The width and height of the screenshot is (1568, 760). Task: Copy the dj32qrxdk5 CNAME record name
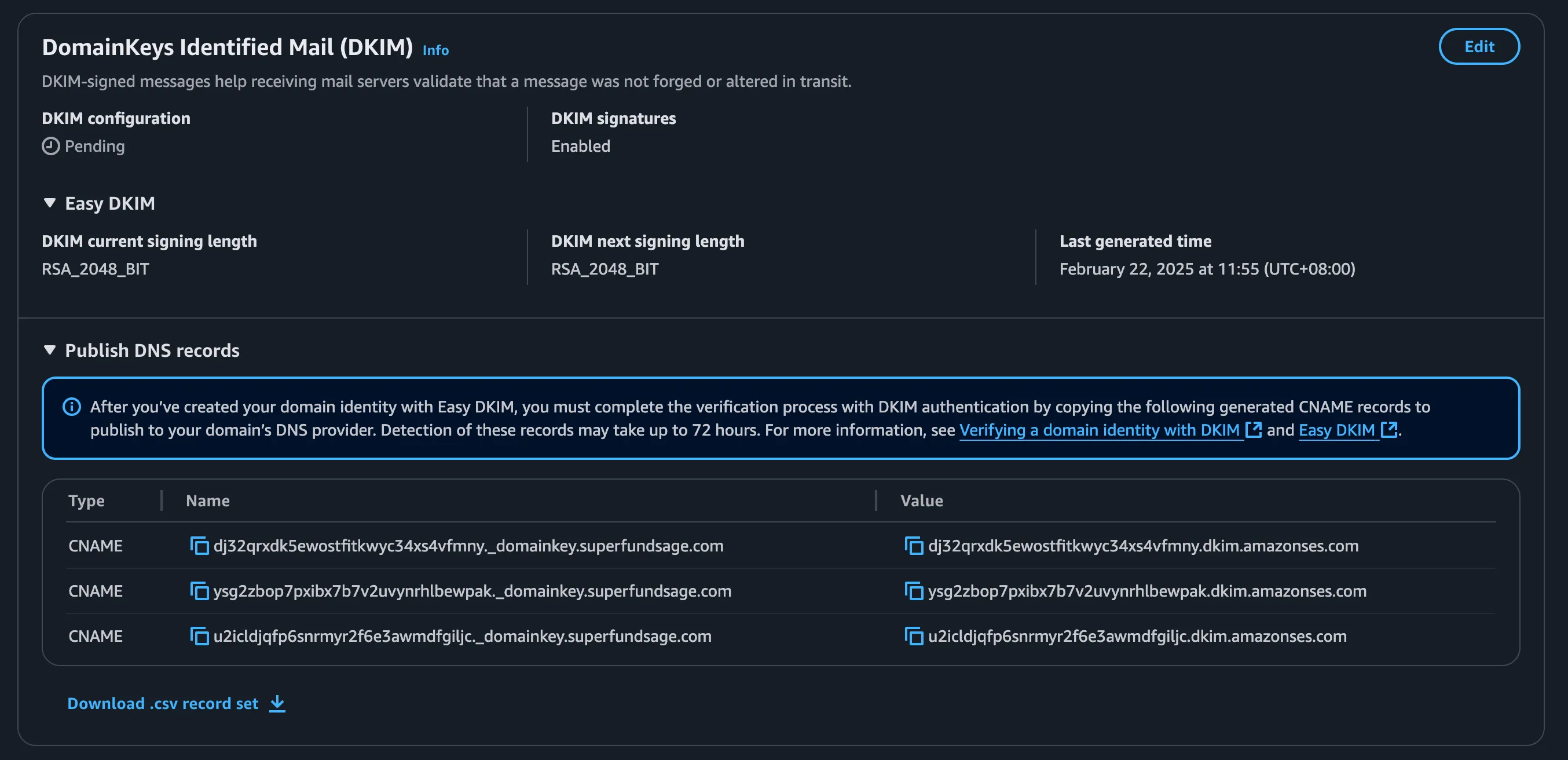point(199,546)
